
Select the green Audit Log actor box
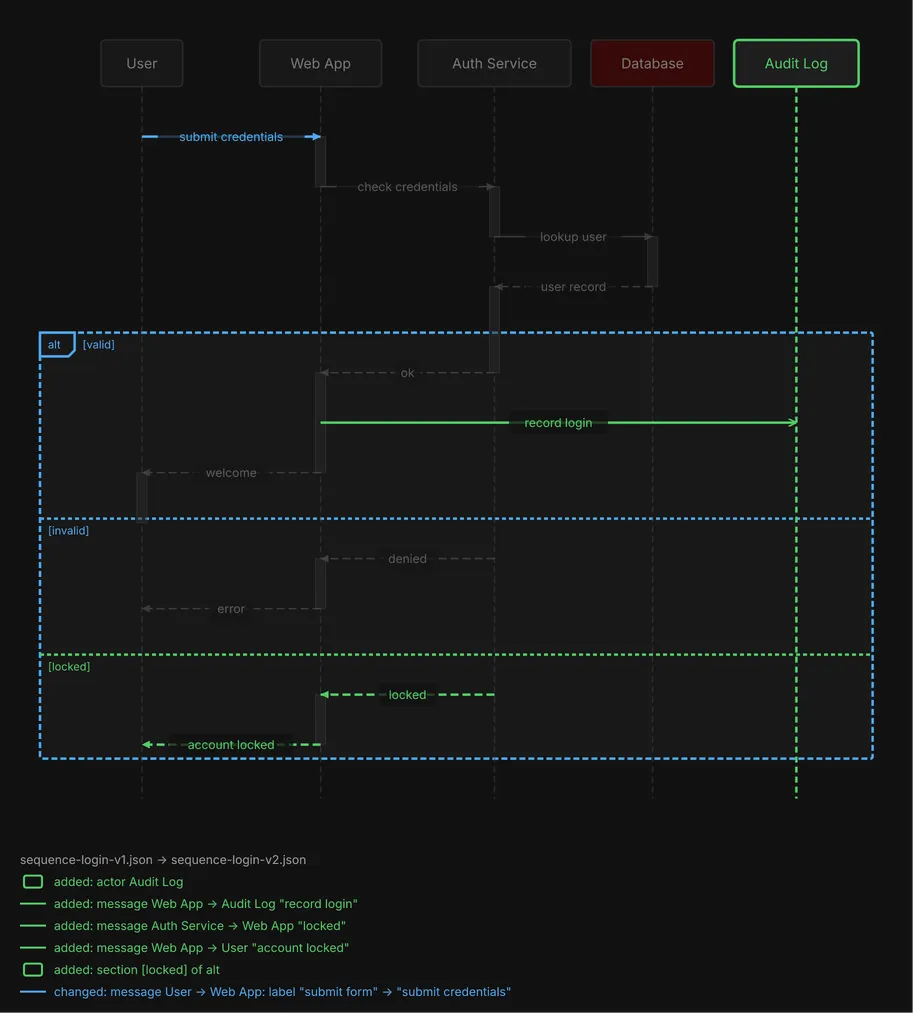click(x=796, y=63)
